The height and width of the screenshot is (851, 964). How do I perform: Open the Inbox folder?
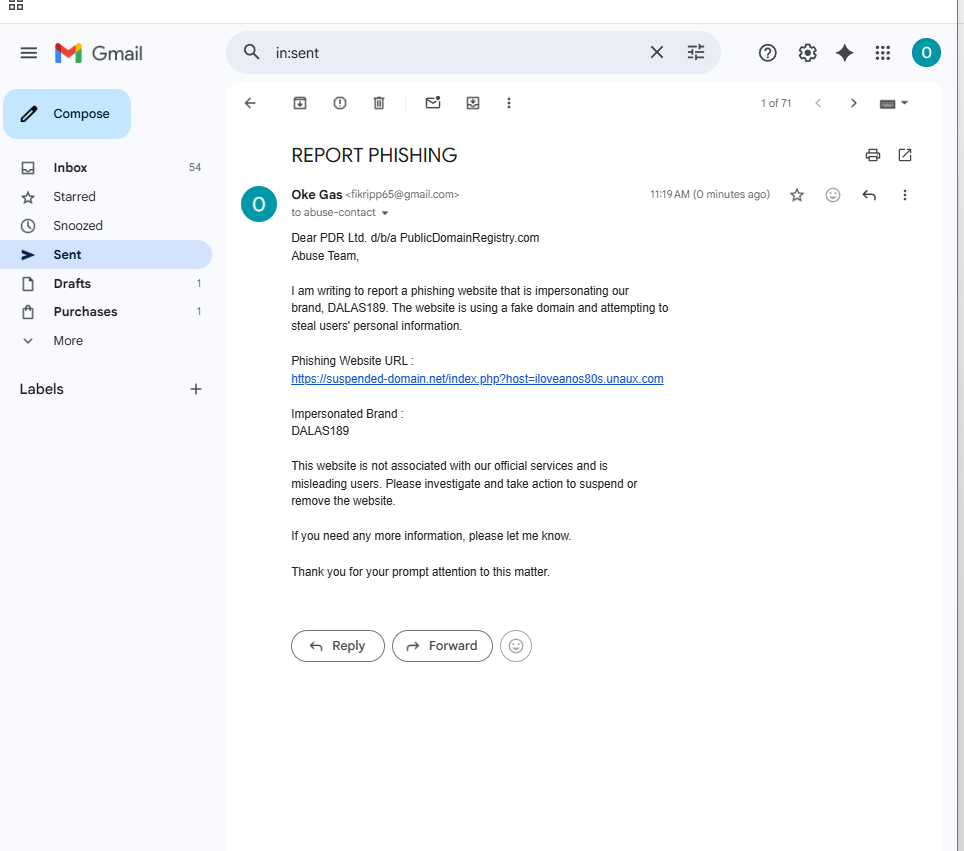[106, 168]
